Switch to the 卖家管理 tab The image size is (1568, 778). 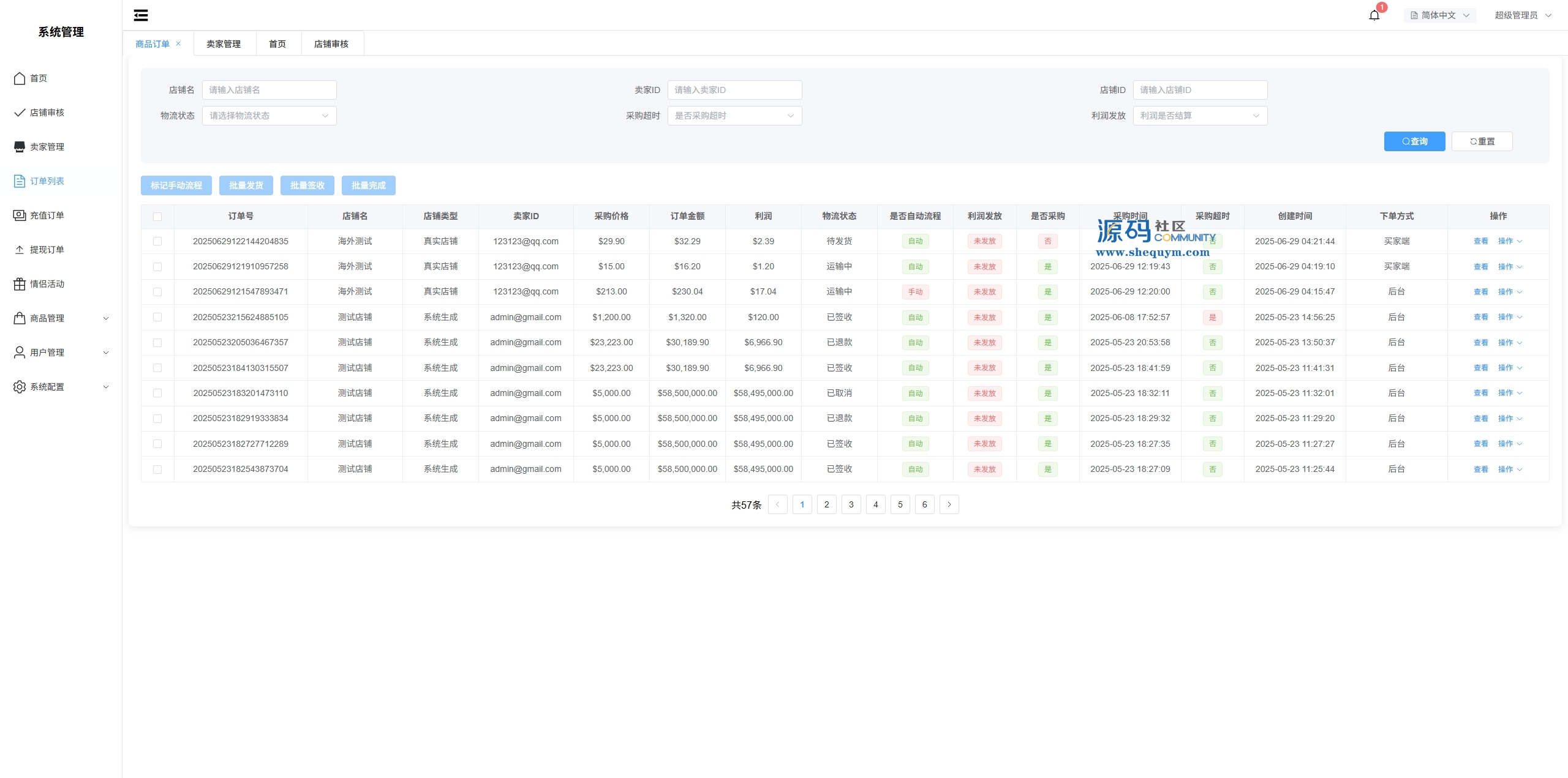pos(224,44)
